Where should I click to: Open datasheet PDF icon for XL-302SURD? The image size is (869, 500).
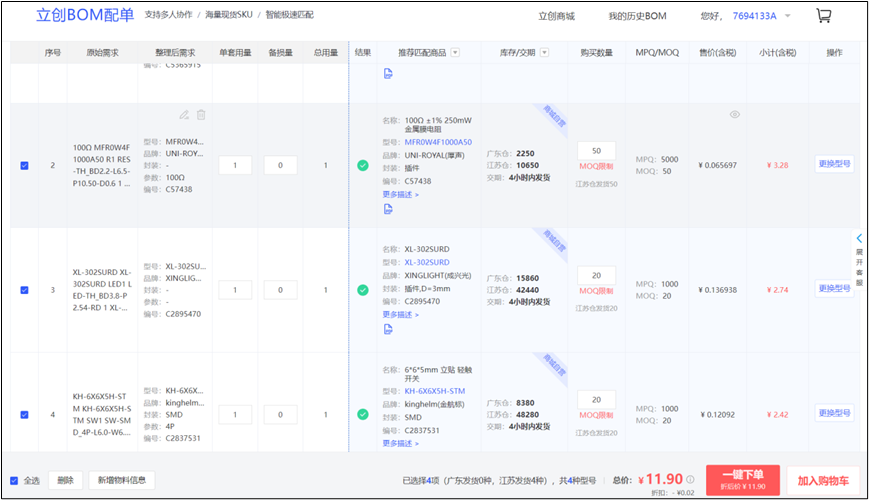click(x=388, y=329)
